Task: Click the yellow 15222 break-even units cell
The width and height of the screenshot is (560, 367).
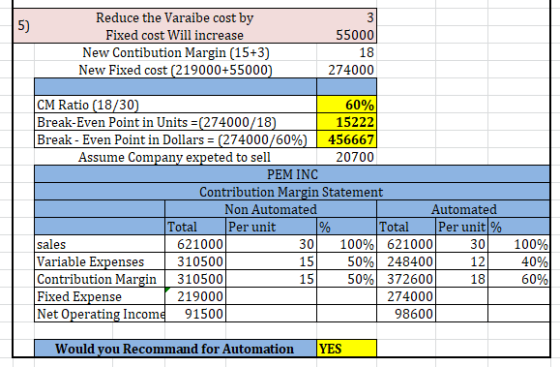Action: click(346, 122)
